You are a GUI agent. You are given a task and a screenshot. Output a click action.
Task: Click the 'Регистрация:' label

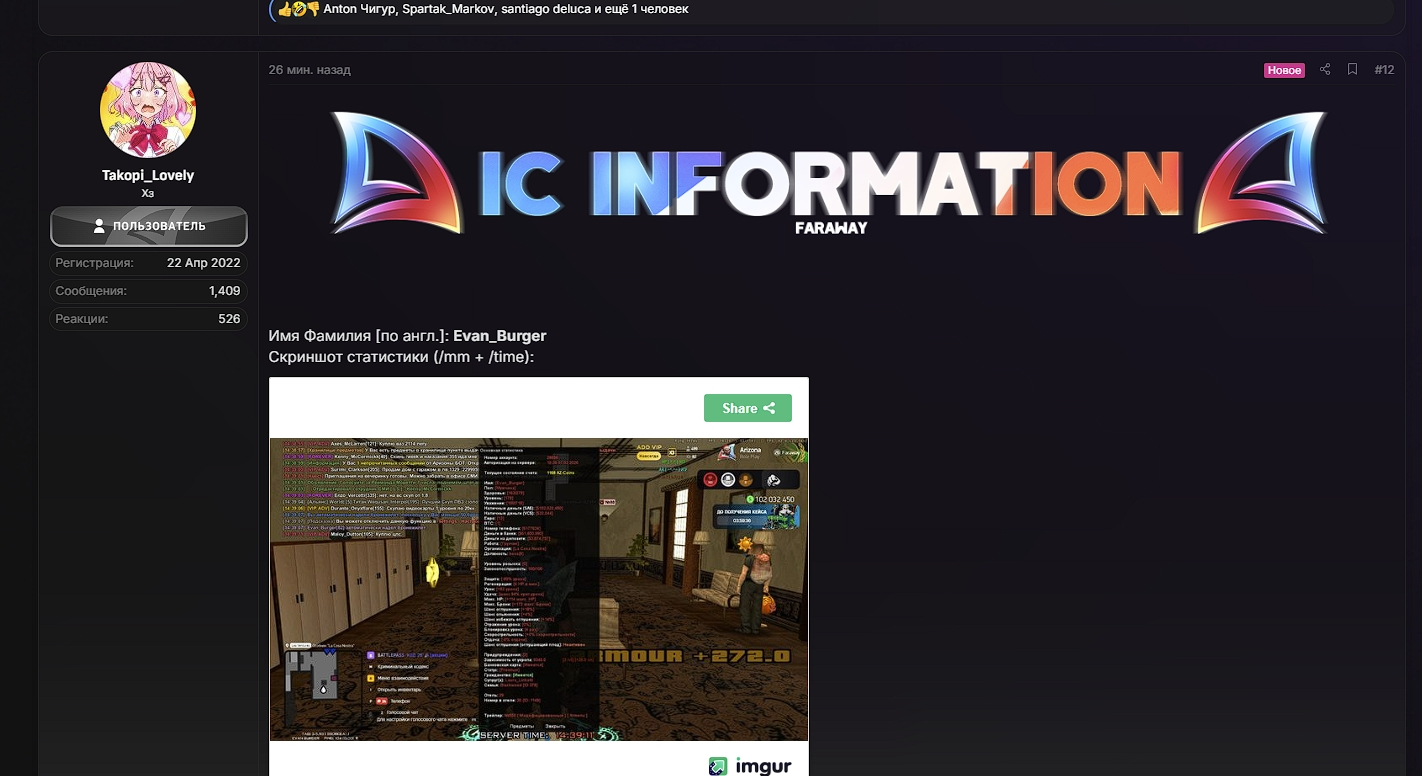point(94,263)
